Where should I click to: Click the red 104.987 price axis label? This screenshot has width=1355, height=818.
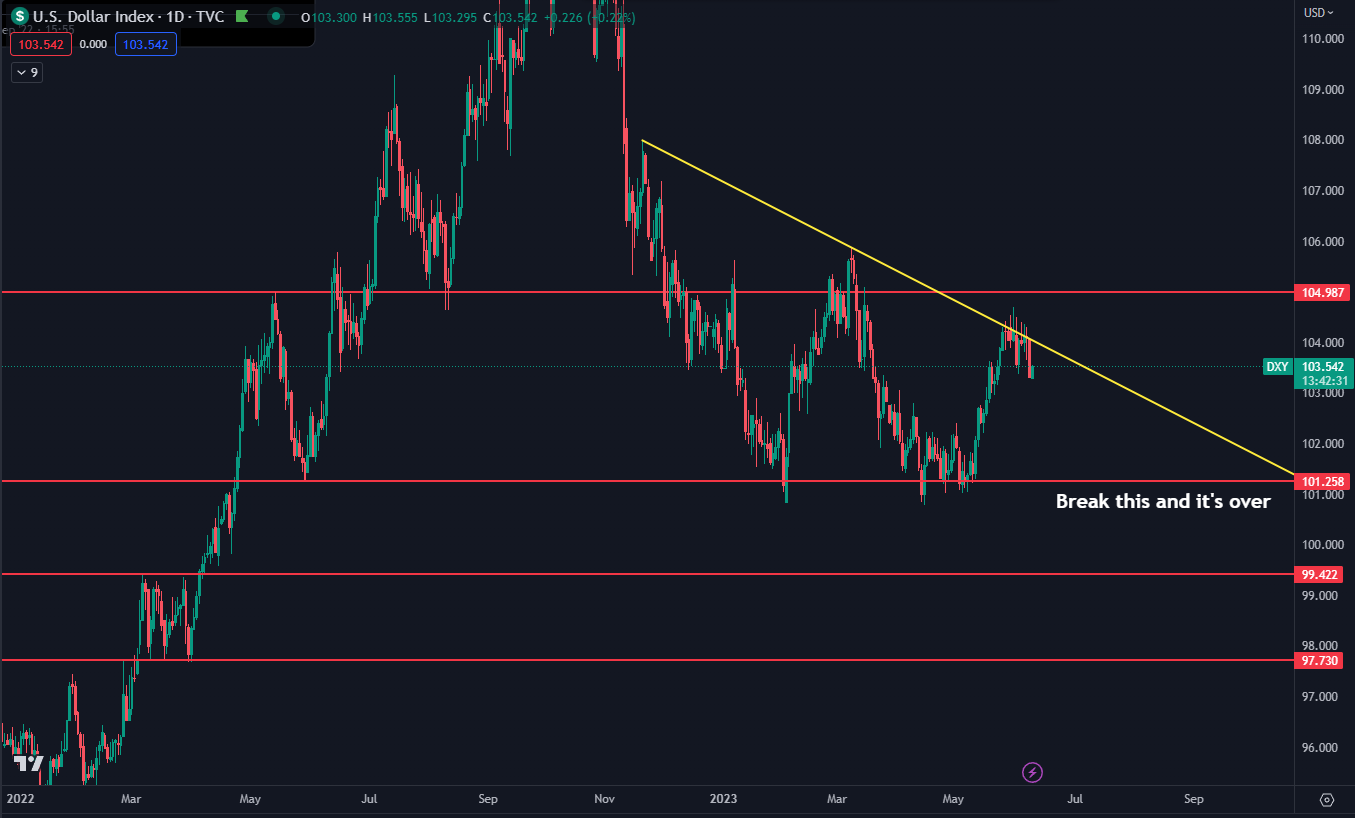click(1321, 292)
